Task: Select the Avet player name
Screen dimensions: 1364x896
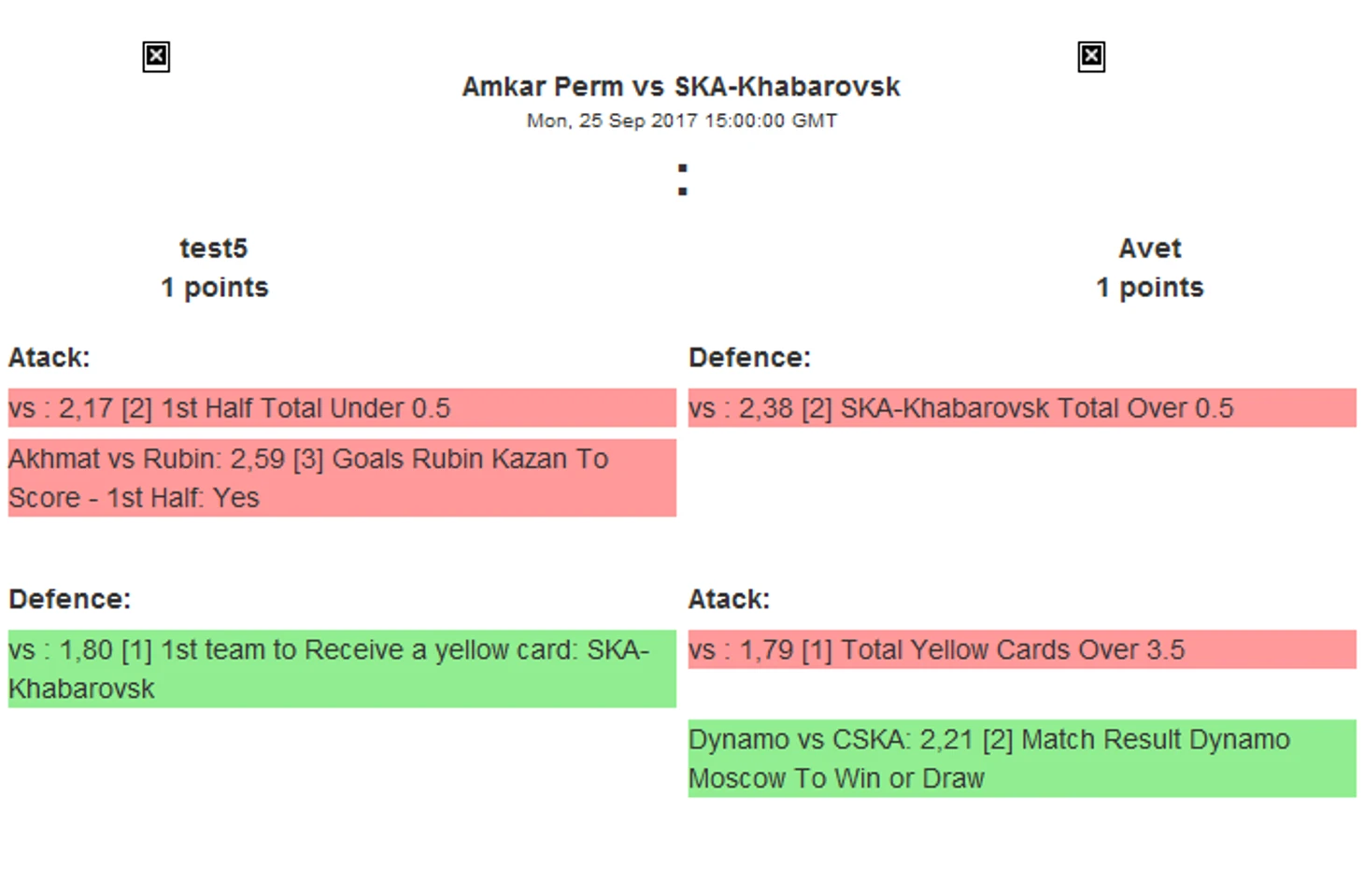Action: click(1150, 249)
